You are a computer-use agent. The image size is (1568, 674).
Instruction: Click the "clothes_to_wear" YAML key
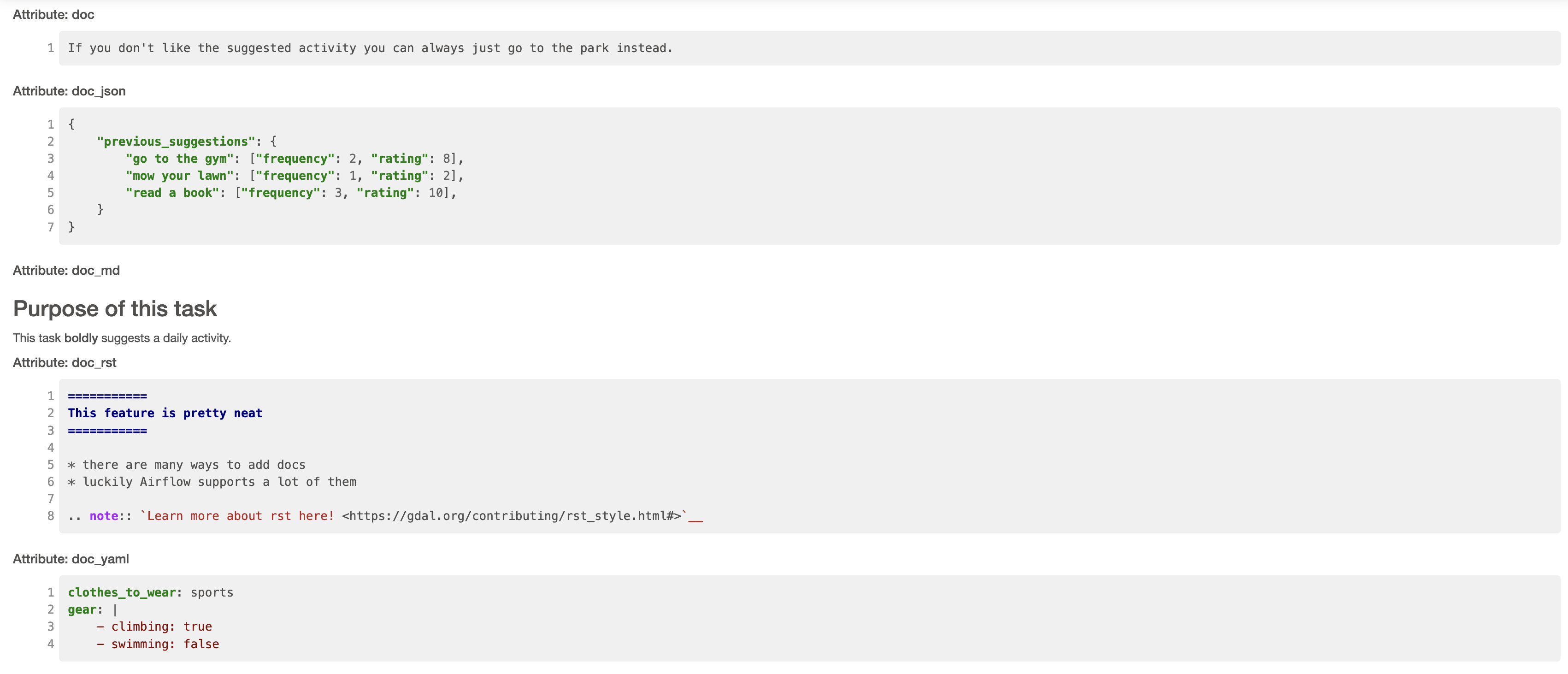(x=122, y=592)
